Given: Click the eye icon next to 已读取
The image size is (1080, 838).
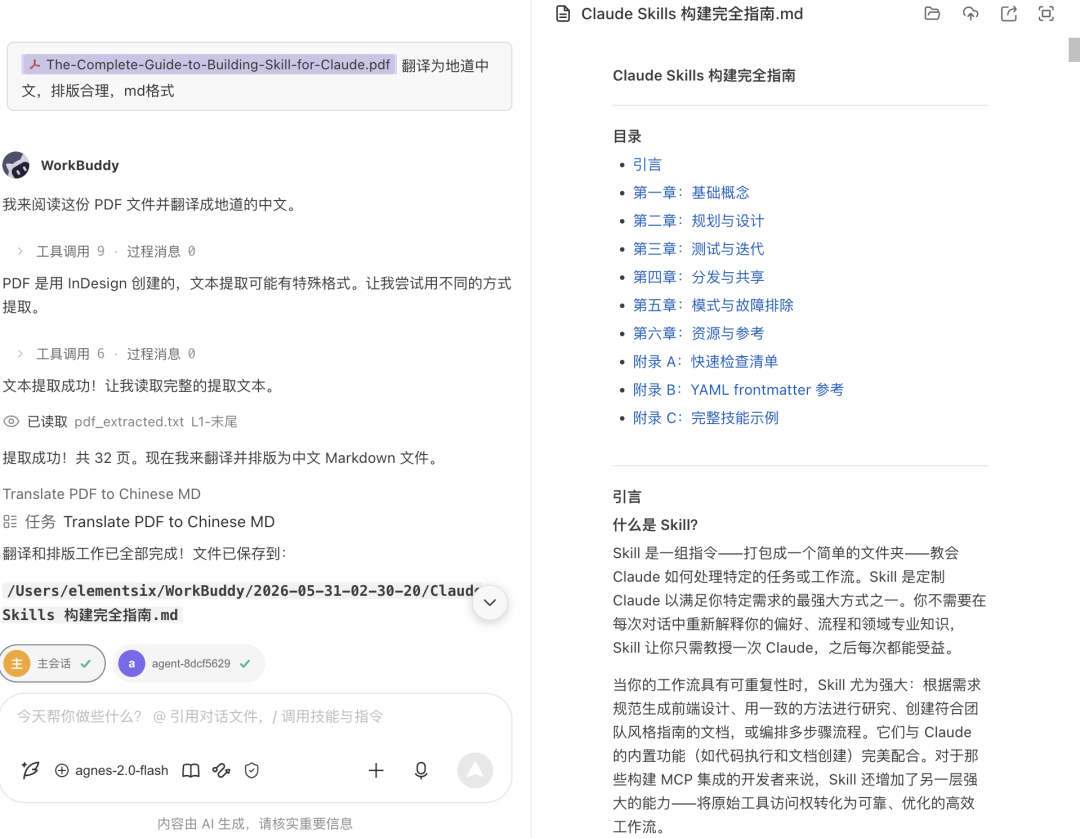Looking at the screenshot, I should [11, 421].
